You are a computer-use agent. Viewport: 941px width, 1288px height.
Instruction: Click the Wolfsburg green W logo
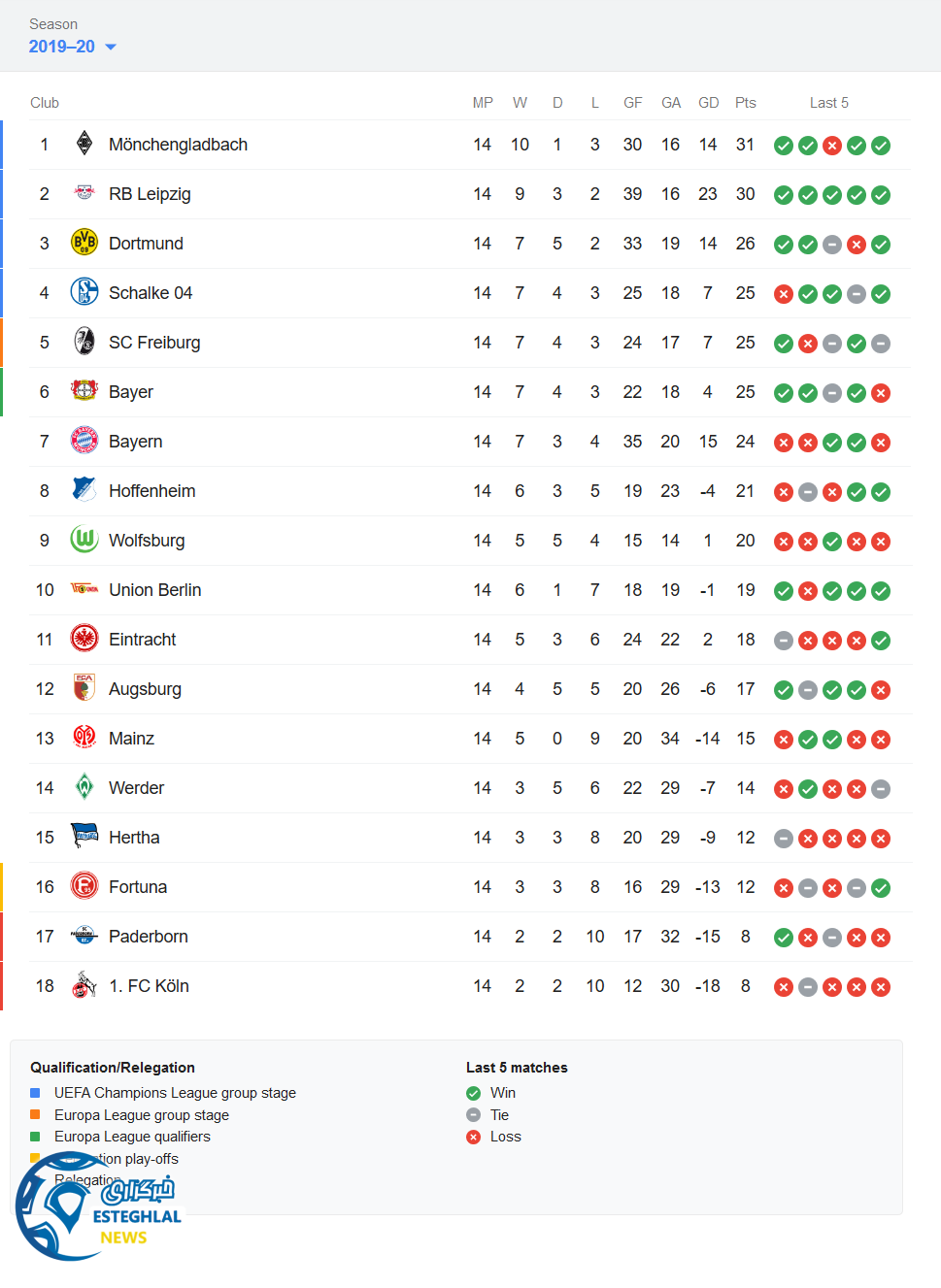click(84, 540)
